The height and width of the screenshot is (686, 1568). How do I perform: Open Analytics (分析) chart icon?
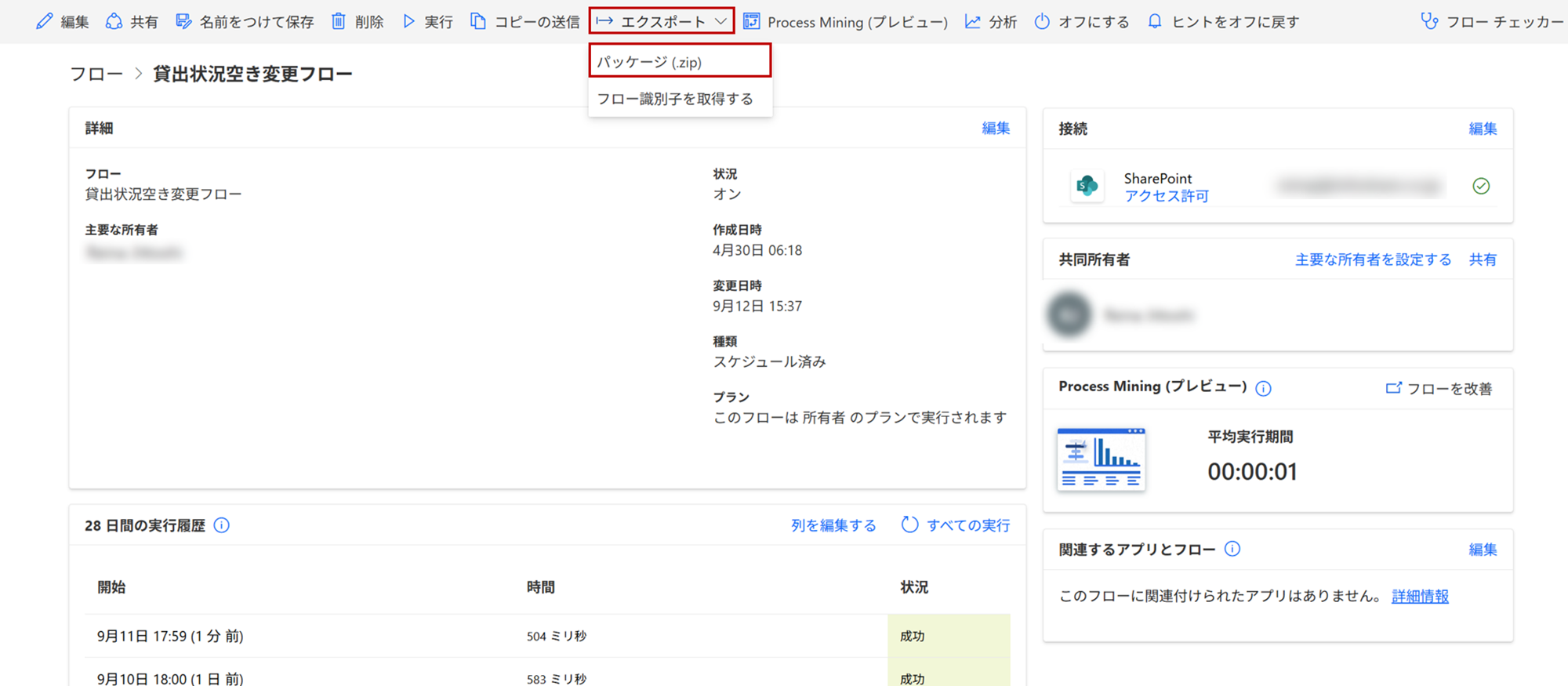973,21
